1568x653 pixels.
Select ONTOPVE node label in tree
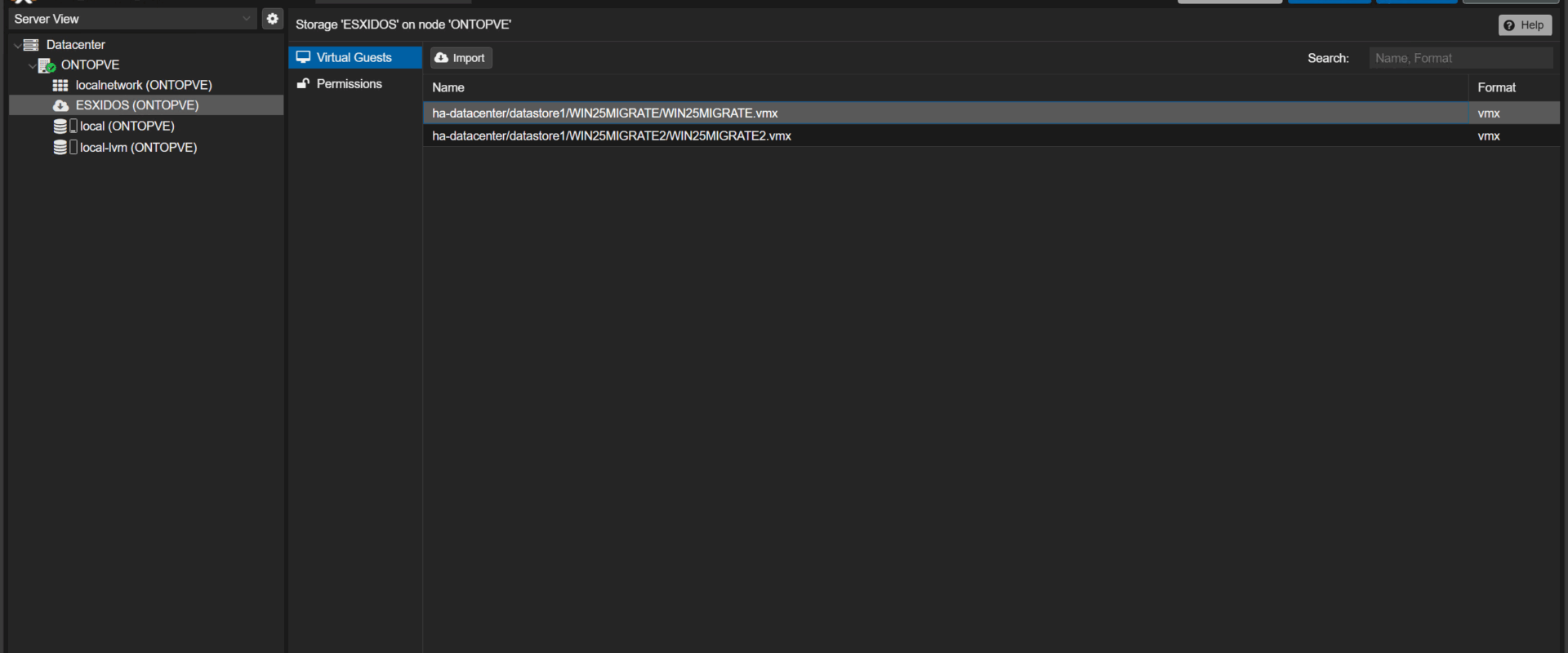pyautogui.click(x=90, y=64)
